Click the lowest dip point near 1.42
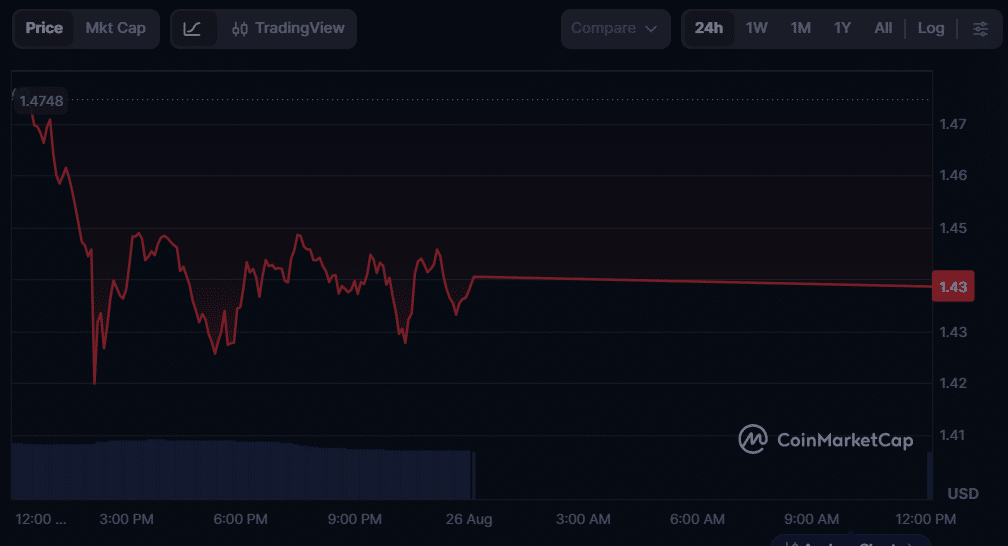Image resolution: width=1008 pixels, height=546 pixels. (x=94, y=383)
